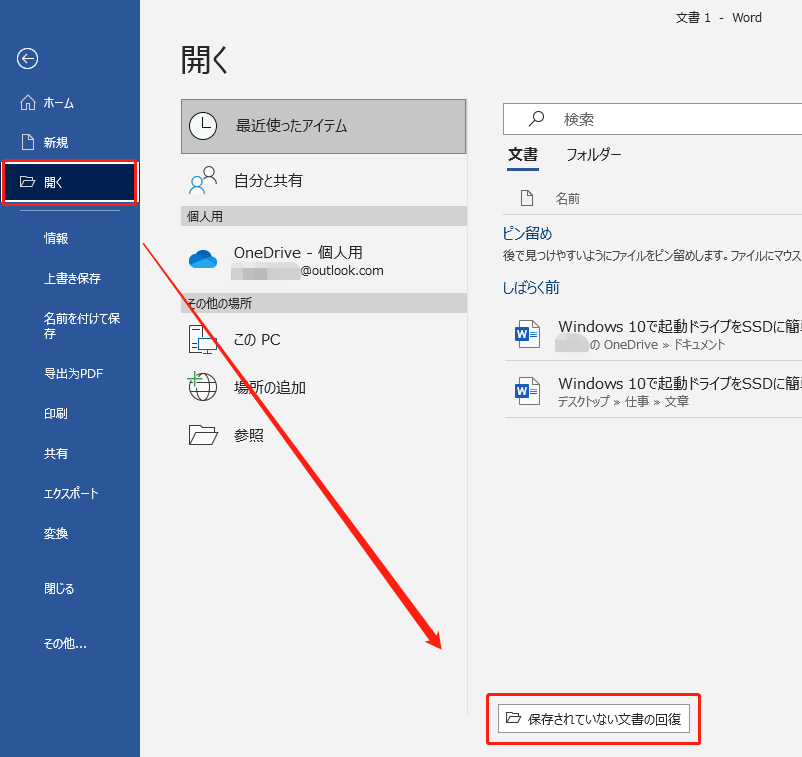The width and height of the screenshot is (802, 757).
Task: Switch to the フォルダー tab
Action: (593, 155)
